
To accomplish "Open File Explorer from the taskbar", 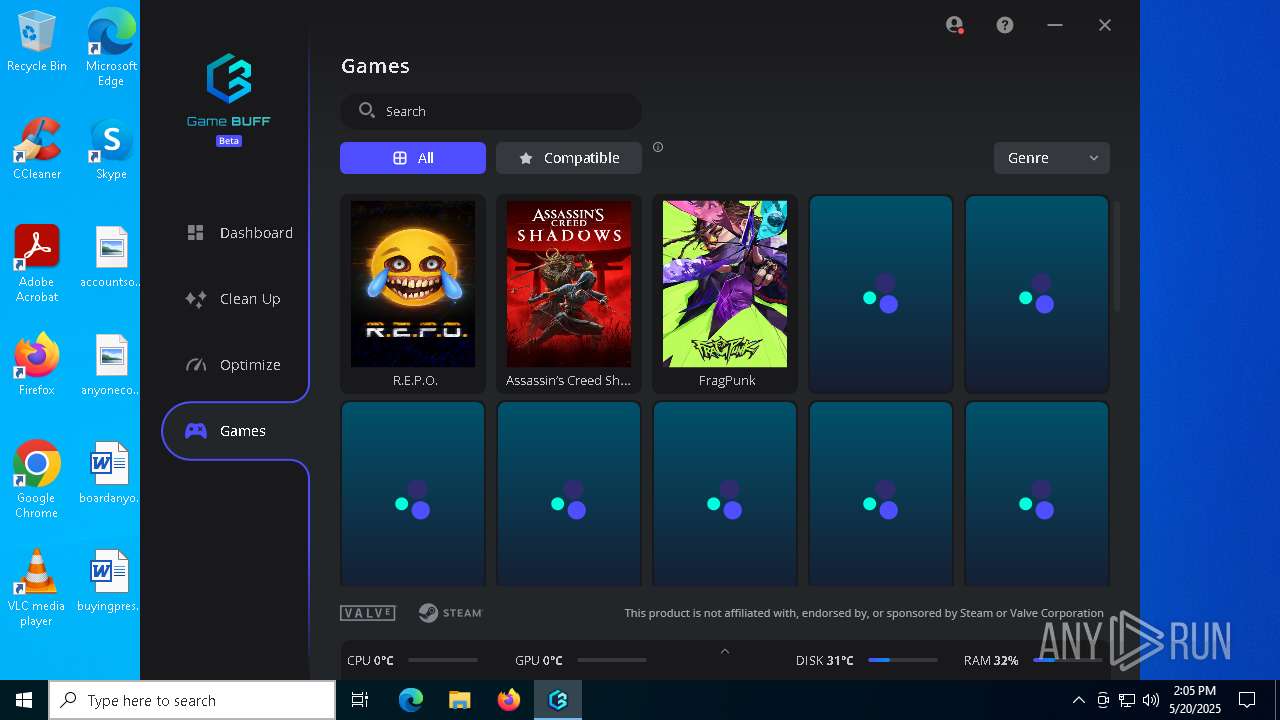I will tap(459, 700).
